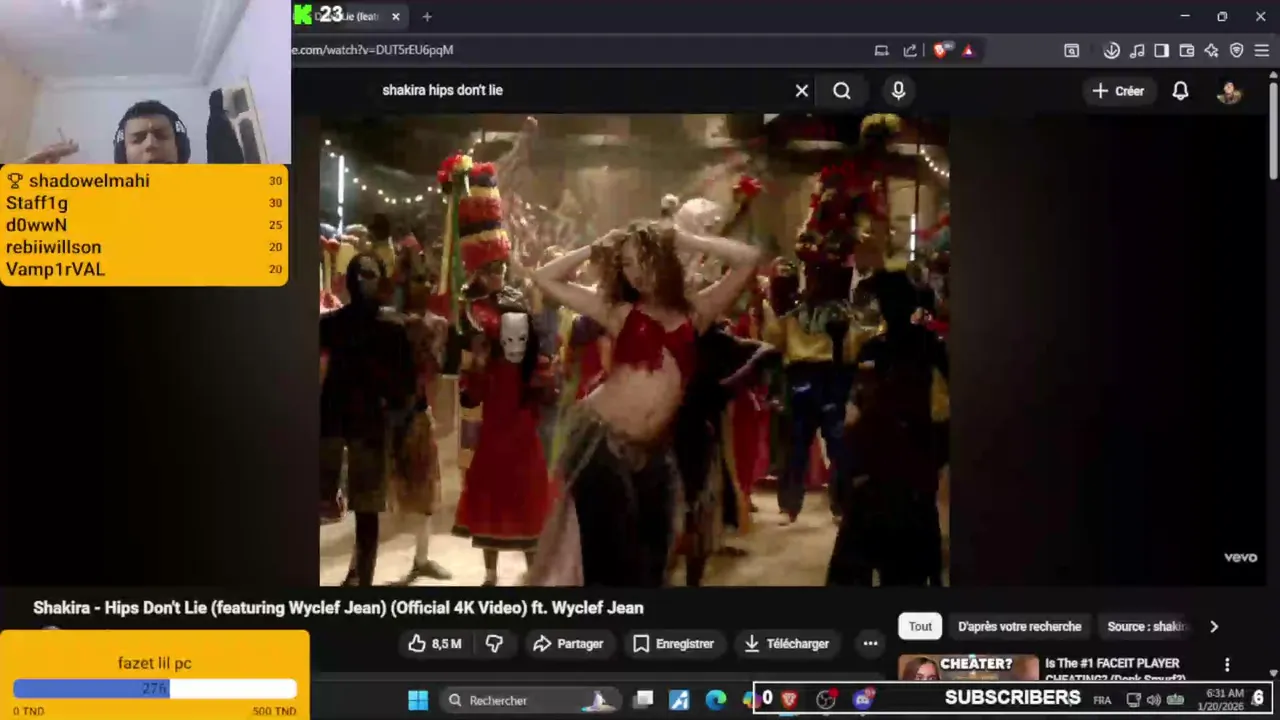Open options menu for FACEIT PLAYER video
Image resolution: width=1280 pixels, height=720 pixels.
click(1227, 665)
